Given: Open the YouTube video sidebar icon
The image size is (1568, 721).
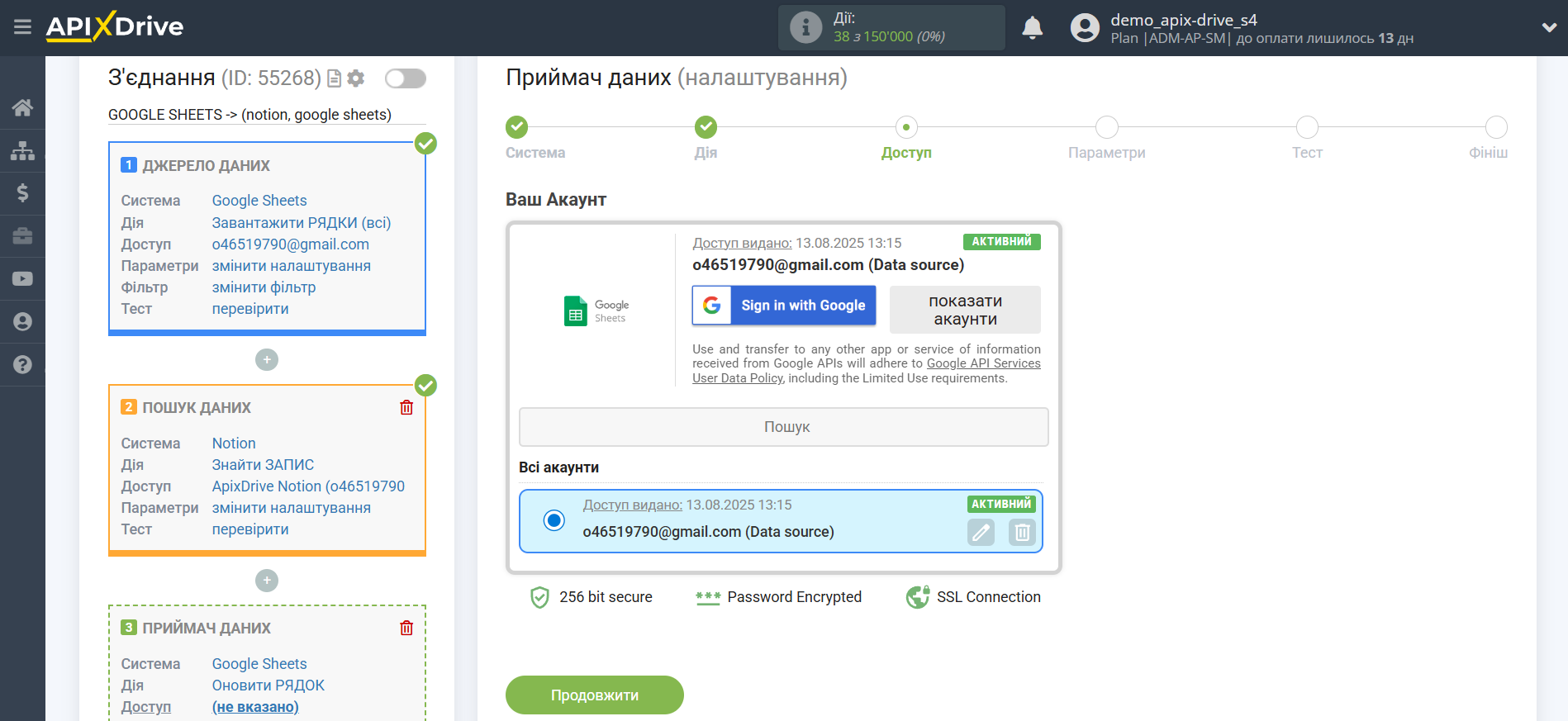Looking at the screenshot, I should point(22,279).
